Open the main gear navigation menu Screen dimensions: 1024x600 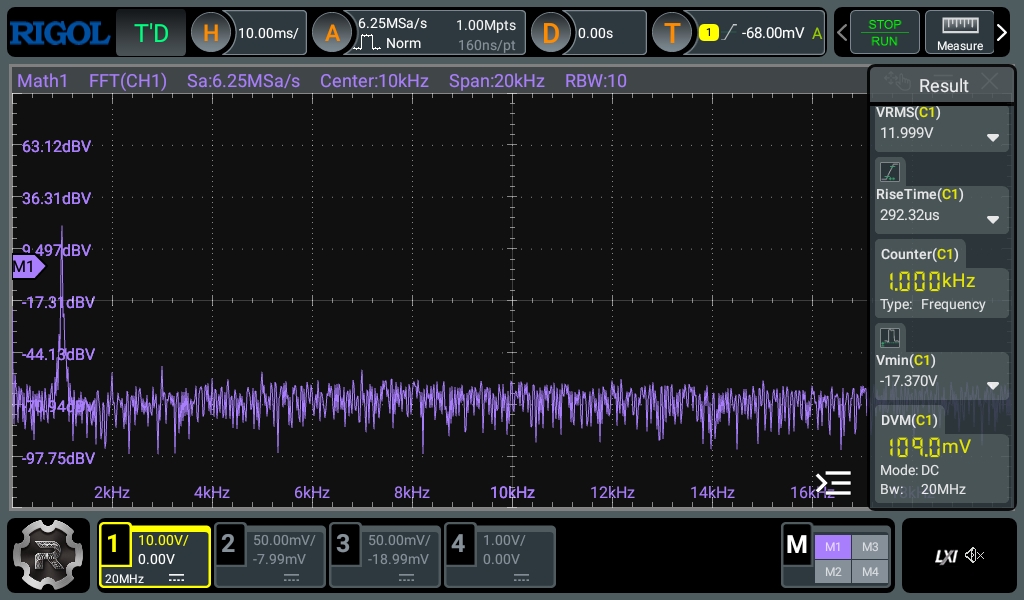[x=48, y=556]
